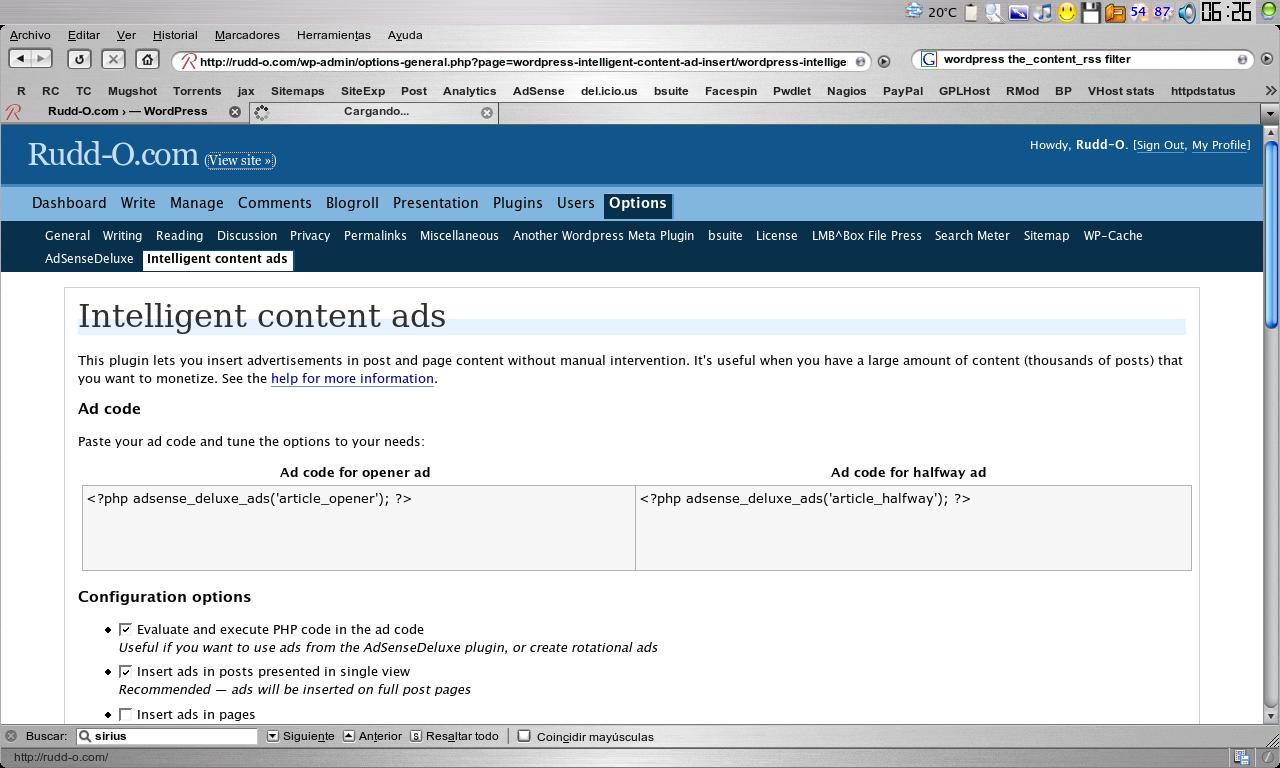Viewport: 1280px width, 768px height.
Task: Open the Marcadores menu
Action: (x=247, y=35)
